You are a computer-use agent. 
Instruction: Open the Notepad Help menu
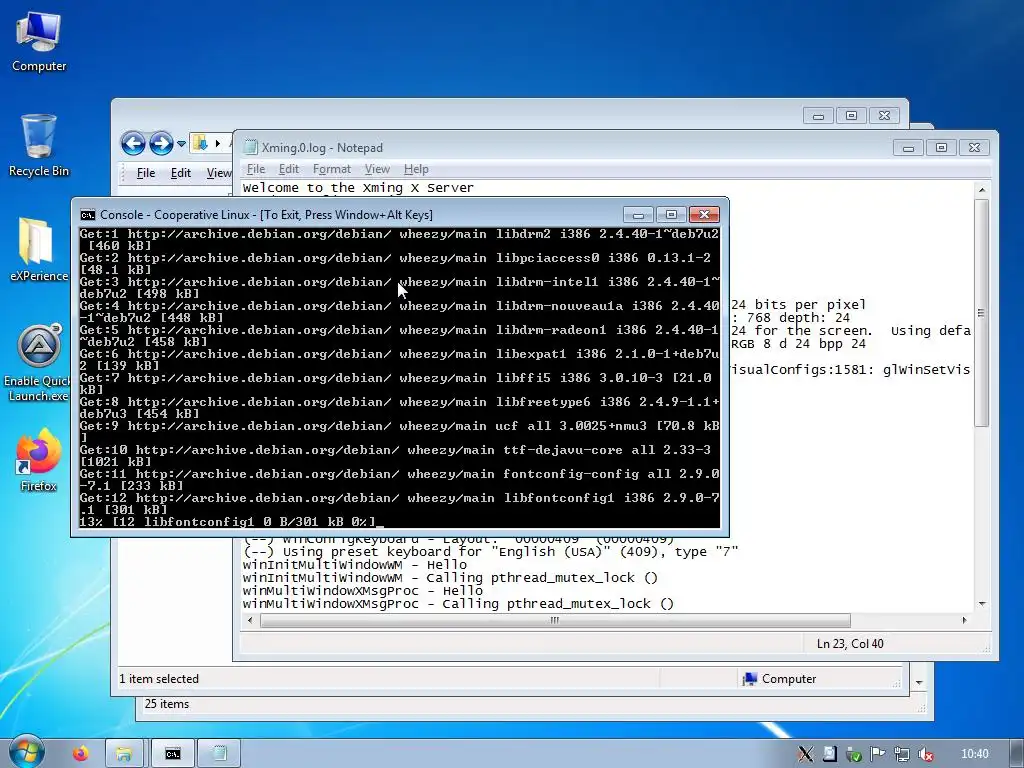(x=416, y=169)
